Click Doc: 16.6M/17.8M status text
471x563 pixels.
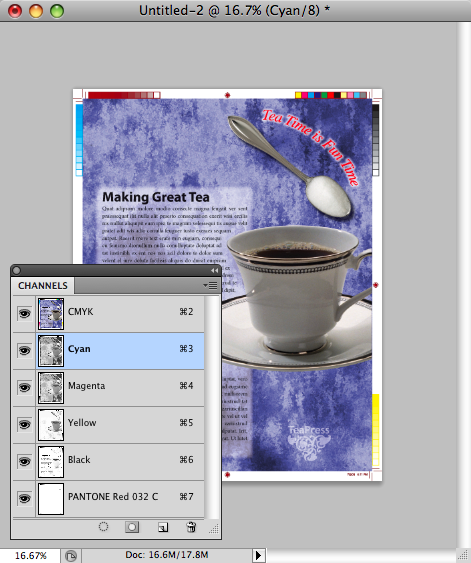[167, 555]
